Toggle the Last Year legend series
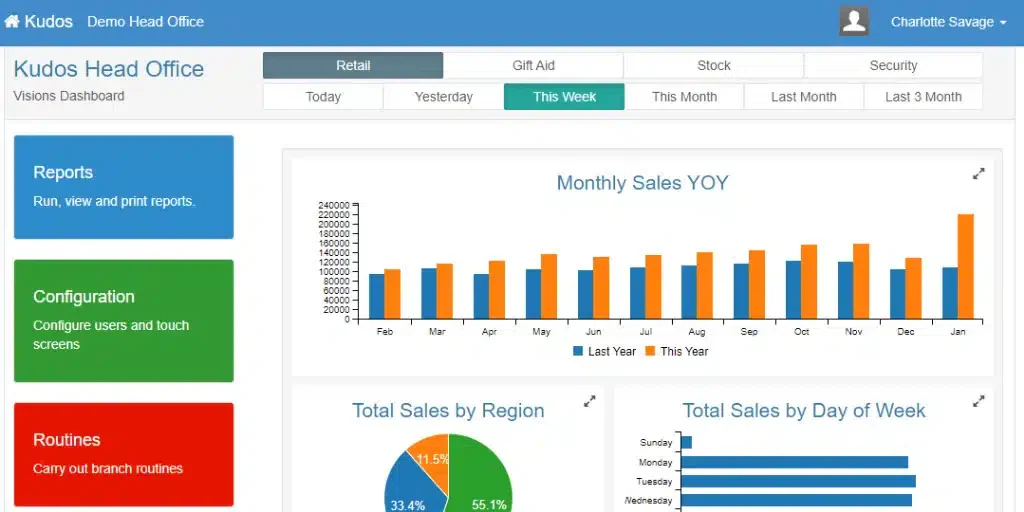 (604, 351)
